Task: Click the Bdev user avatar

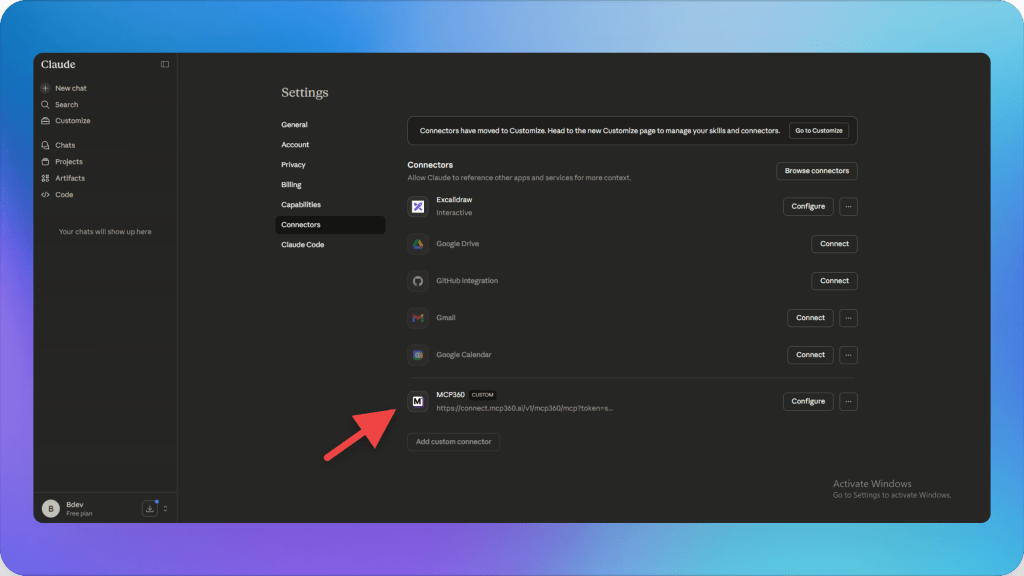Action: point(51,508)
